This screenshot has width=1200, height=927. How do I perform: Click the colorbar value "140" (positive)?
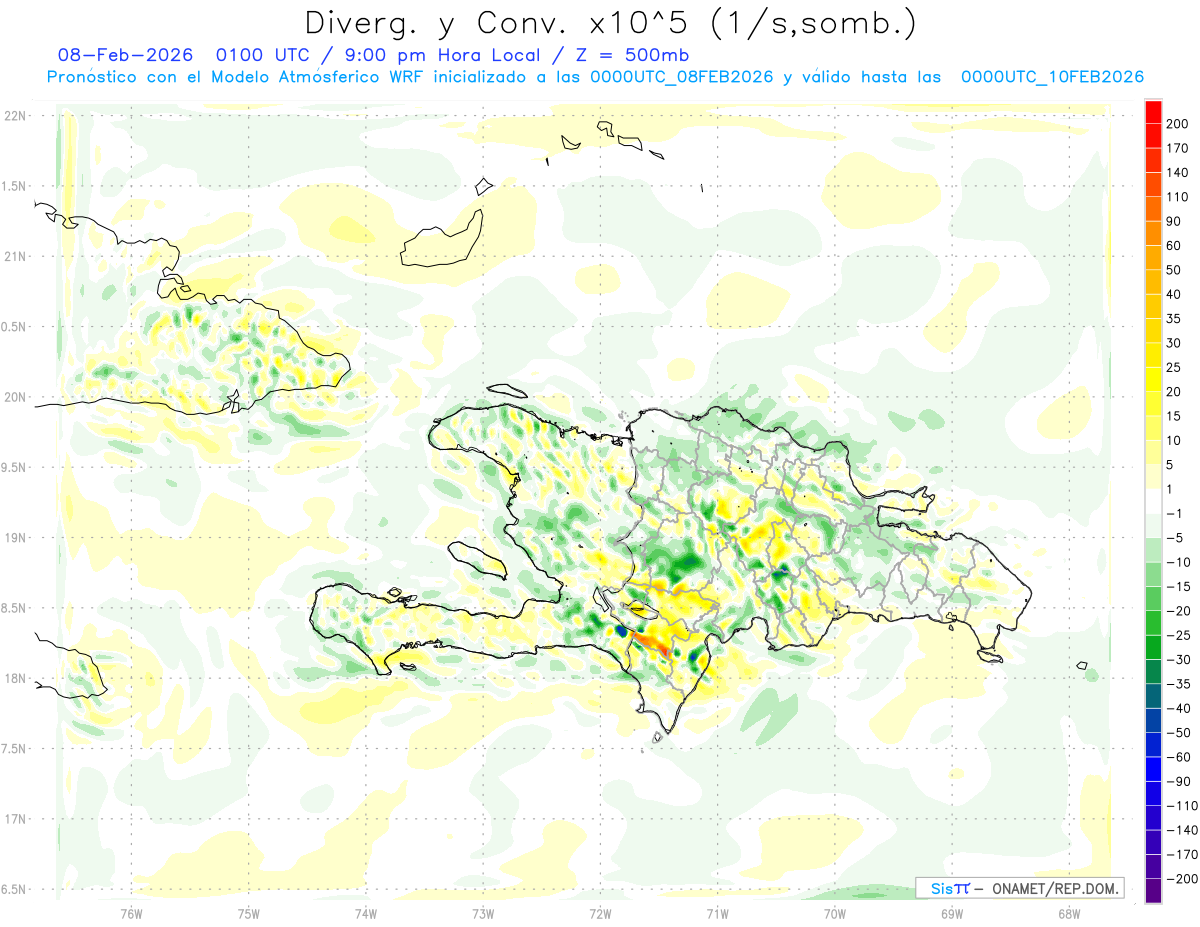pyautogui.click(x=1177, y=173)
